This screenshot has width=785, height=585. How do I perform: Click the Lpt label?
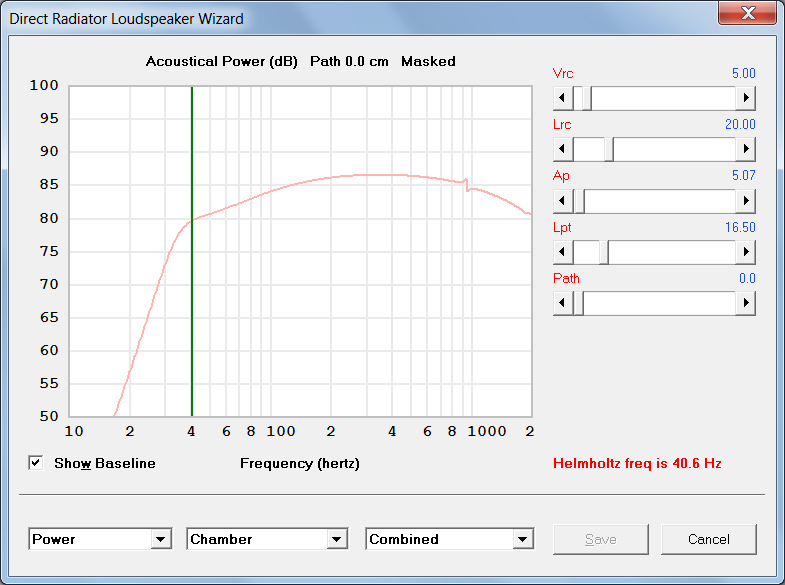point(562,228)
